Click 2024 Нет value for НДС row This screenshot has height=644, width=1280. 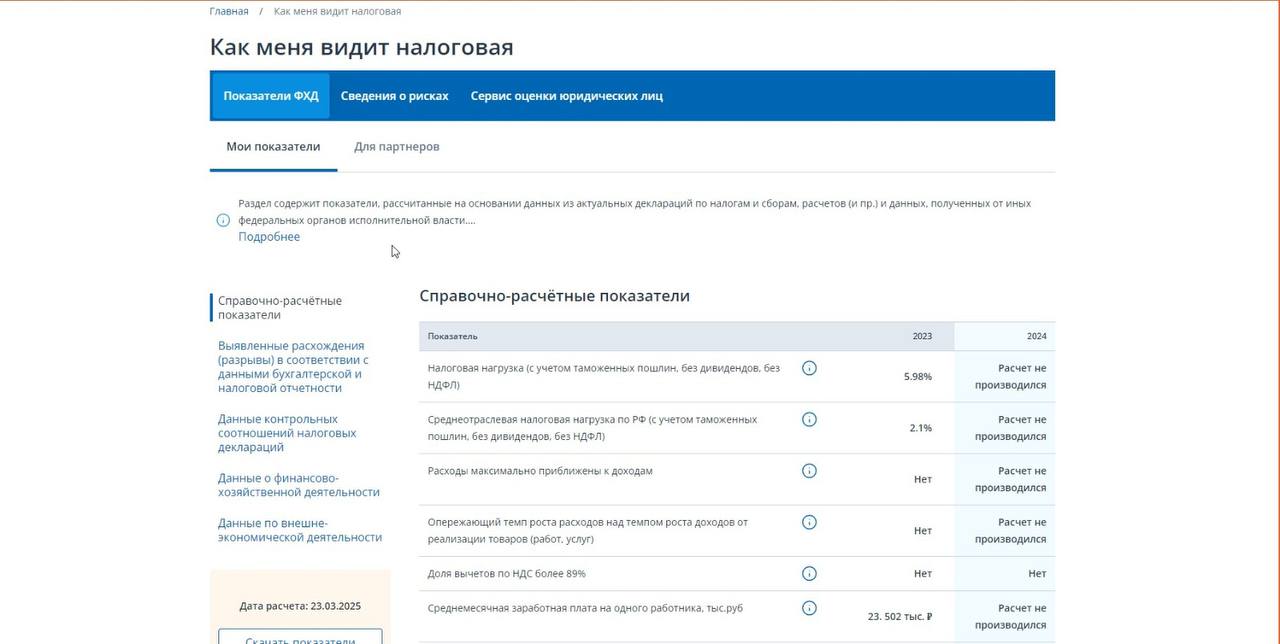1037,574
